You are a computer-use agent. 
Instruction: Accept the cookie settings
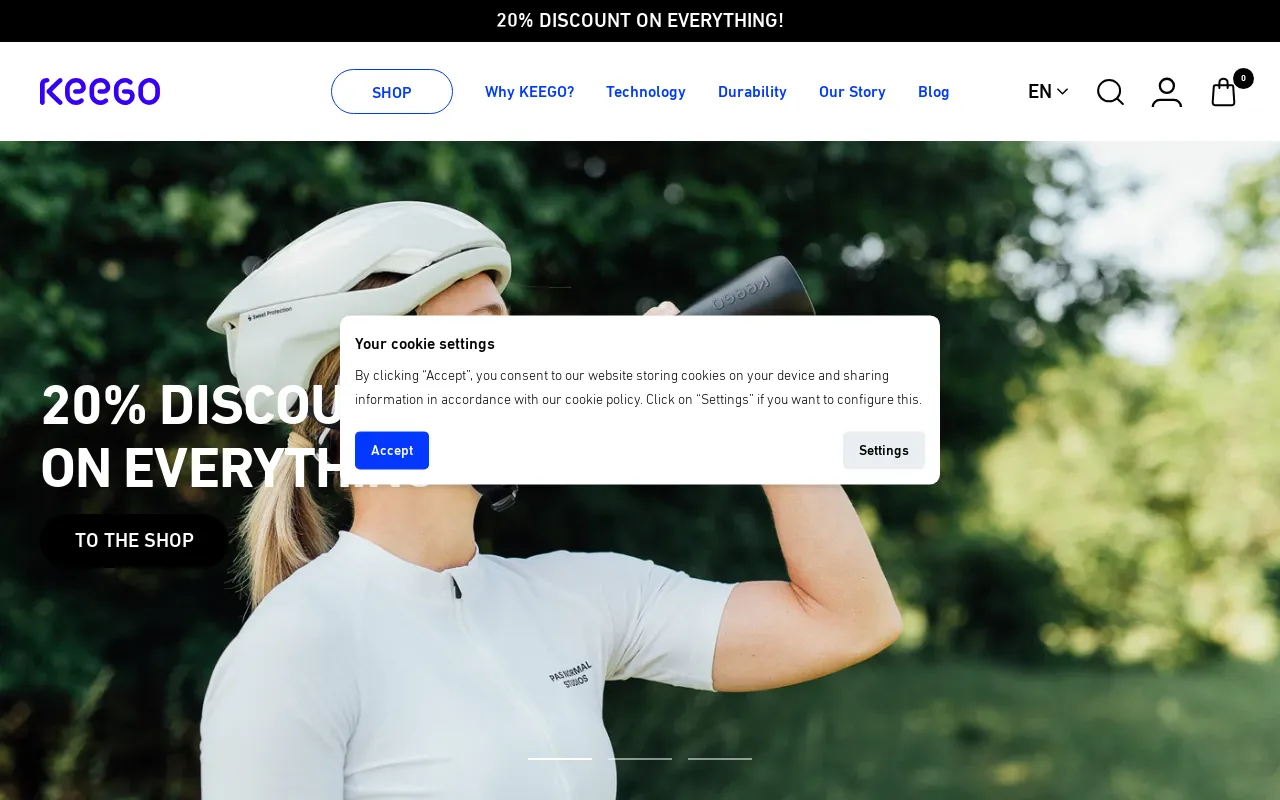[392, 450]
